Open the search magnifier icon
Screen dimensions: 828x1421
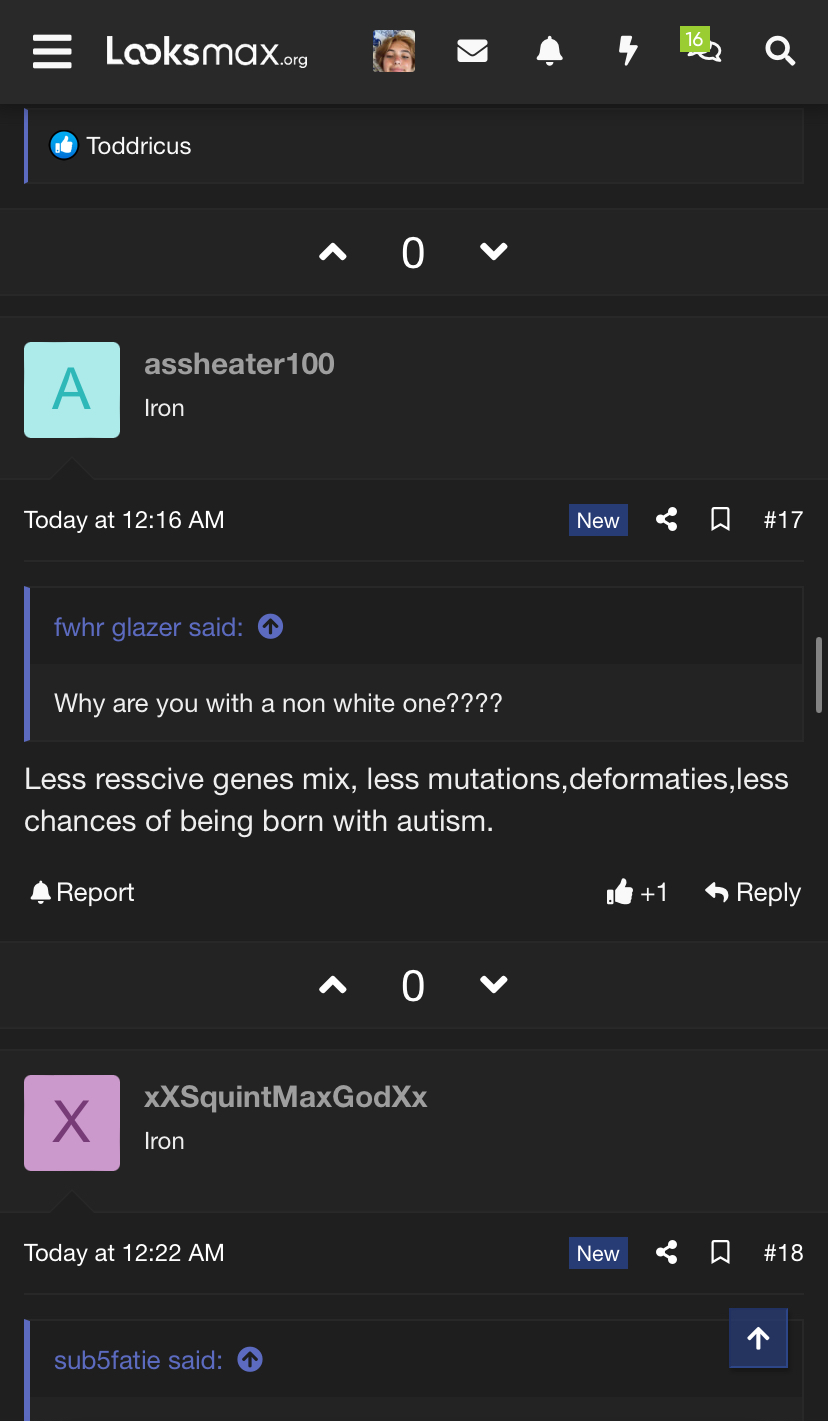[x=780, y=51]
